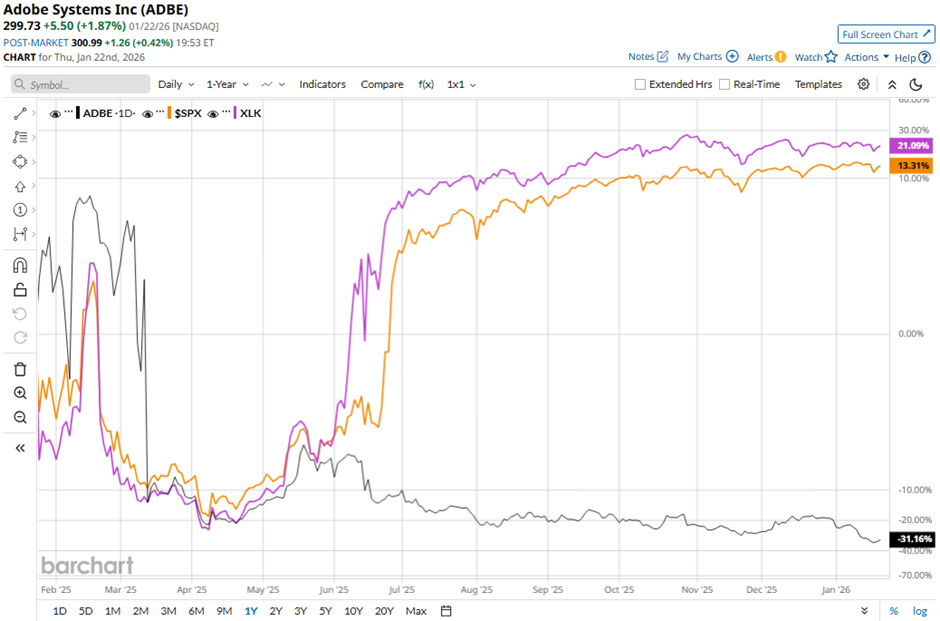Choose the shapes drawing tool
Viewport: 940px width, 621px height.
point(20,162)
